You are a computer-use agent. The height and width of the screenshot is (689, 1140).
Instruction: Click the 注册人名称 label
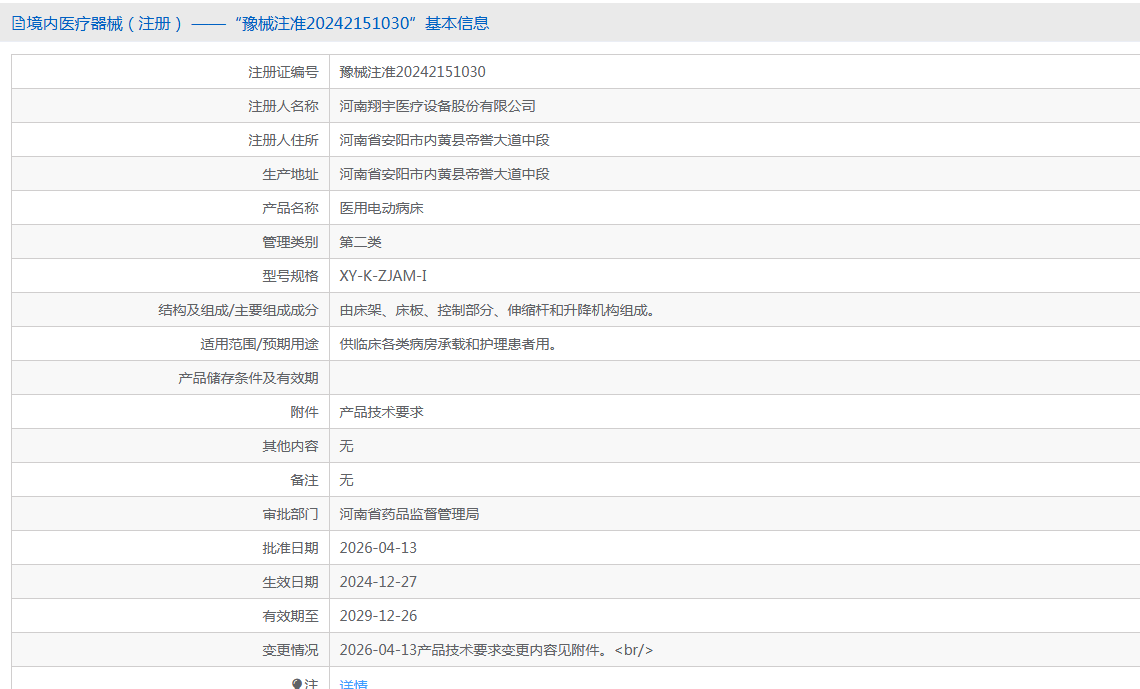point(283,106)
